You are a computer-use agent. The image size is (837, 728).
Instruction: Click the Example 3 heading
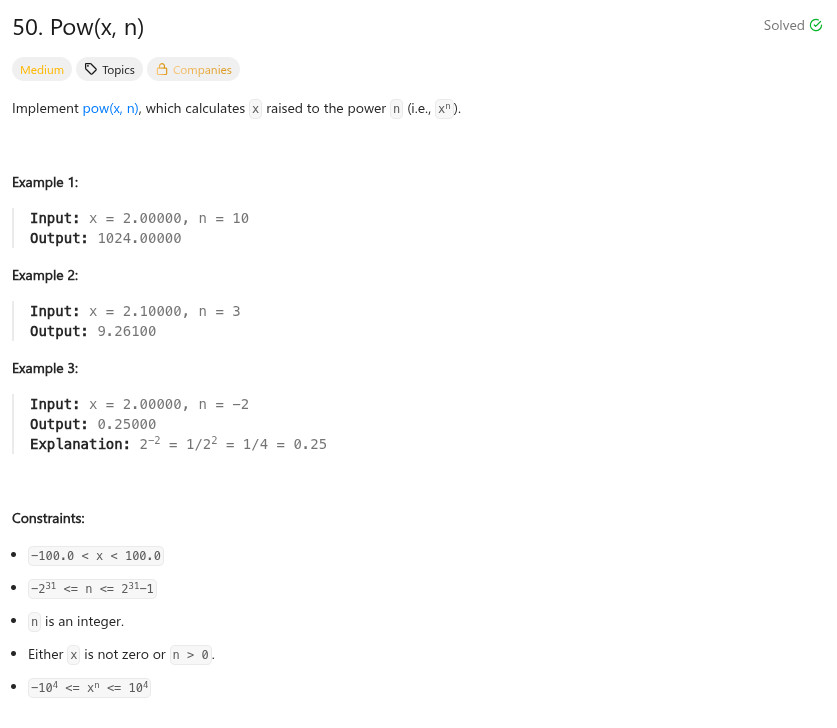[x=45, y=368]
